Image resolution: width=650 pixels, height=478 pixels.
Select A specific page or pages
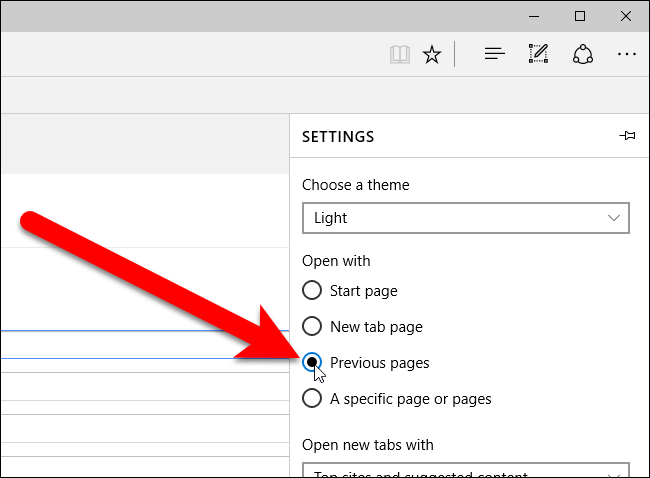coord(312,398)
